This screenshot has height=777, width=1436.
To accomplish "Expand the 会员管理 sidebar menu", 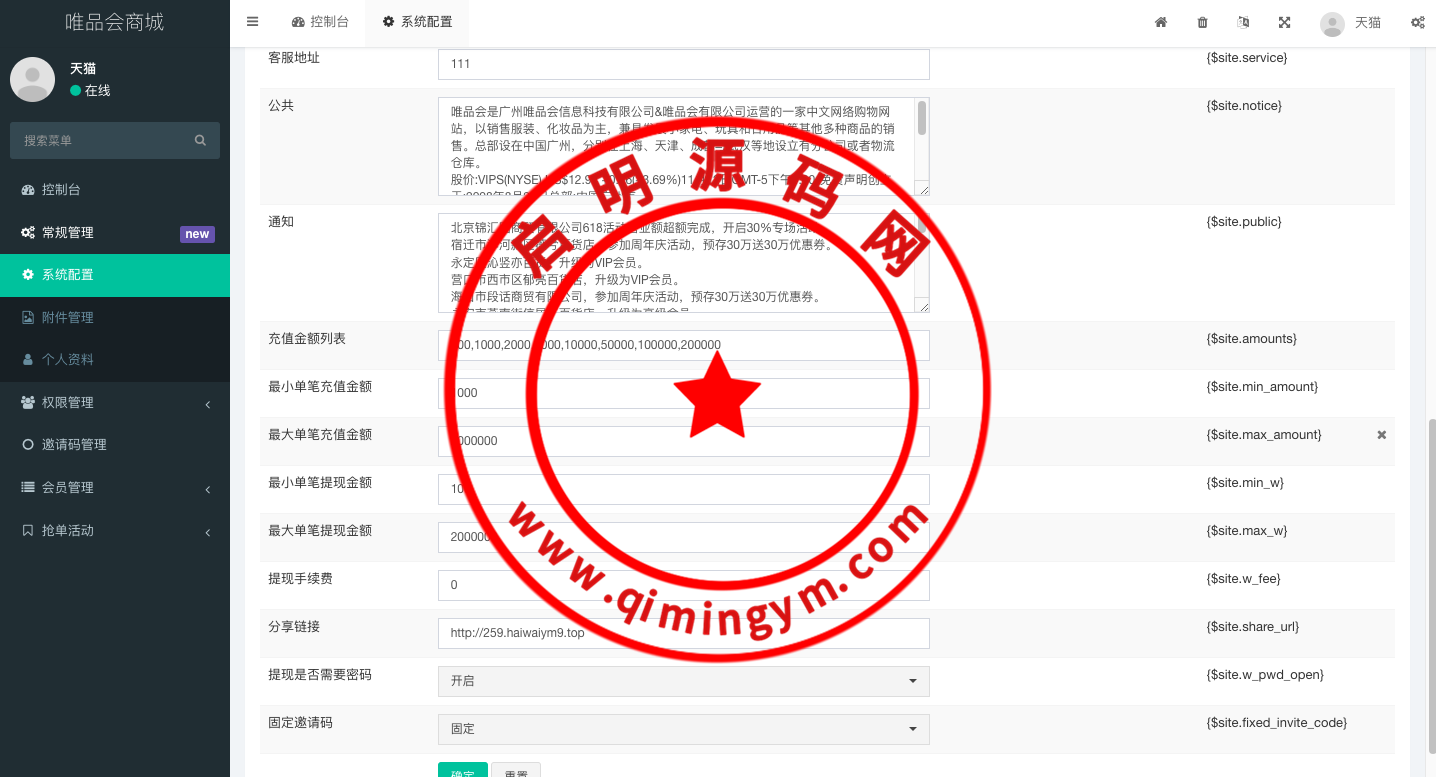I will point(115,487).
